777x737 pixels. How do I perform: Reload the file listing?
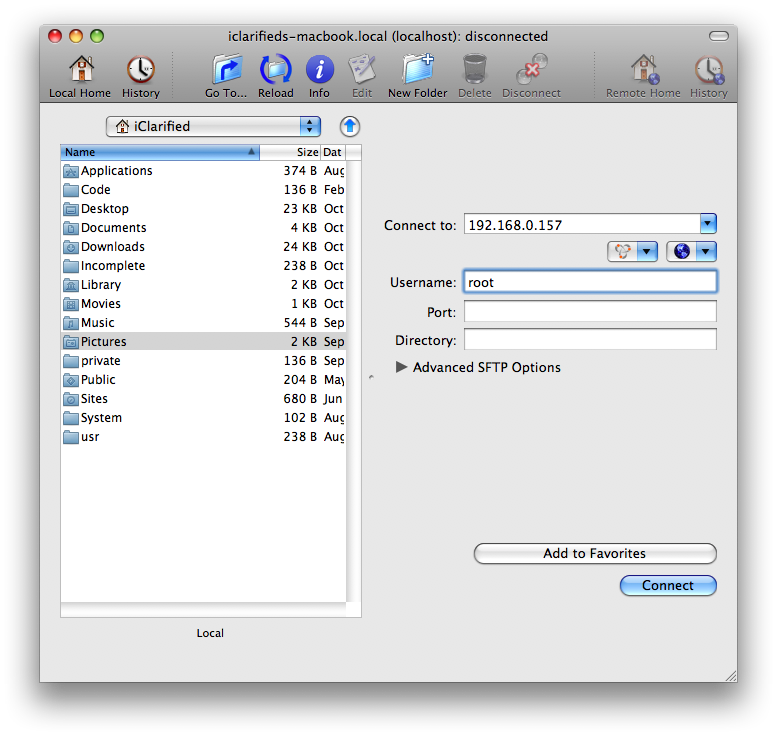click(x=276, y=71)
